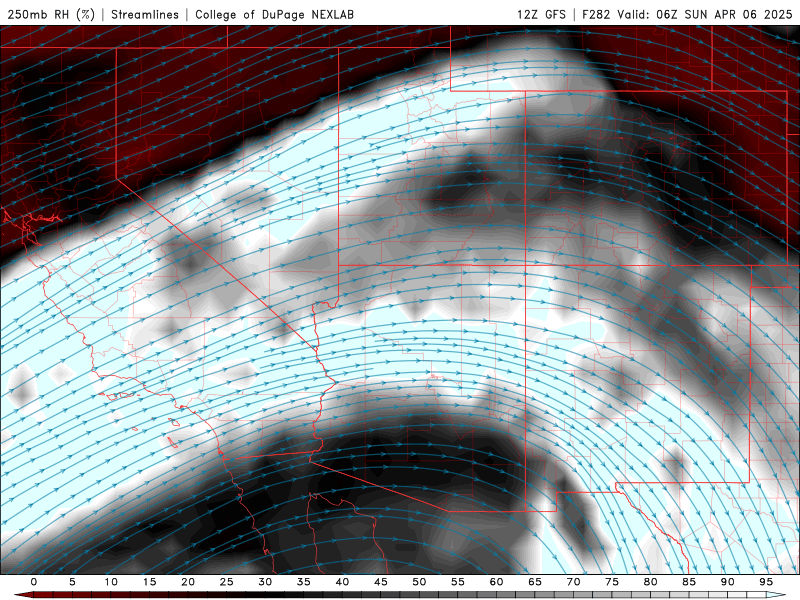The height and width of the screenshot is (600, 800).
Task: Select the "F282" forecast hour text
Action: 596,14
